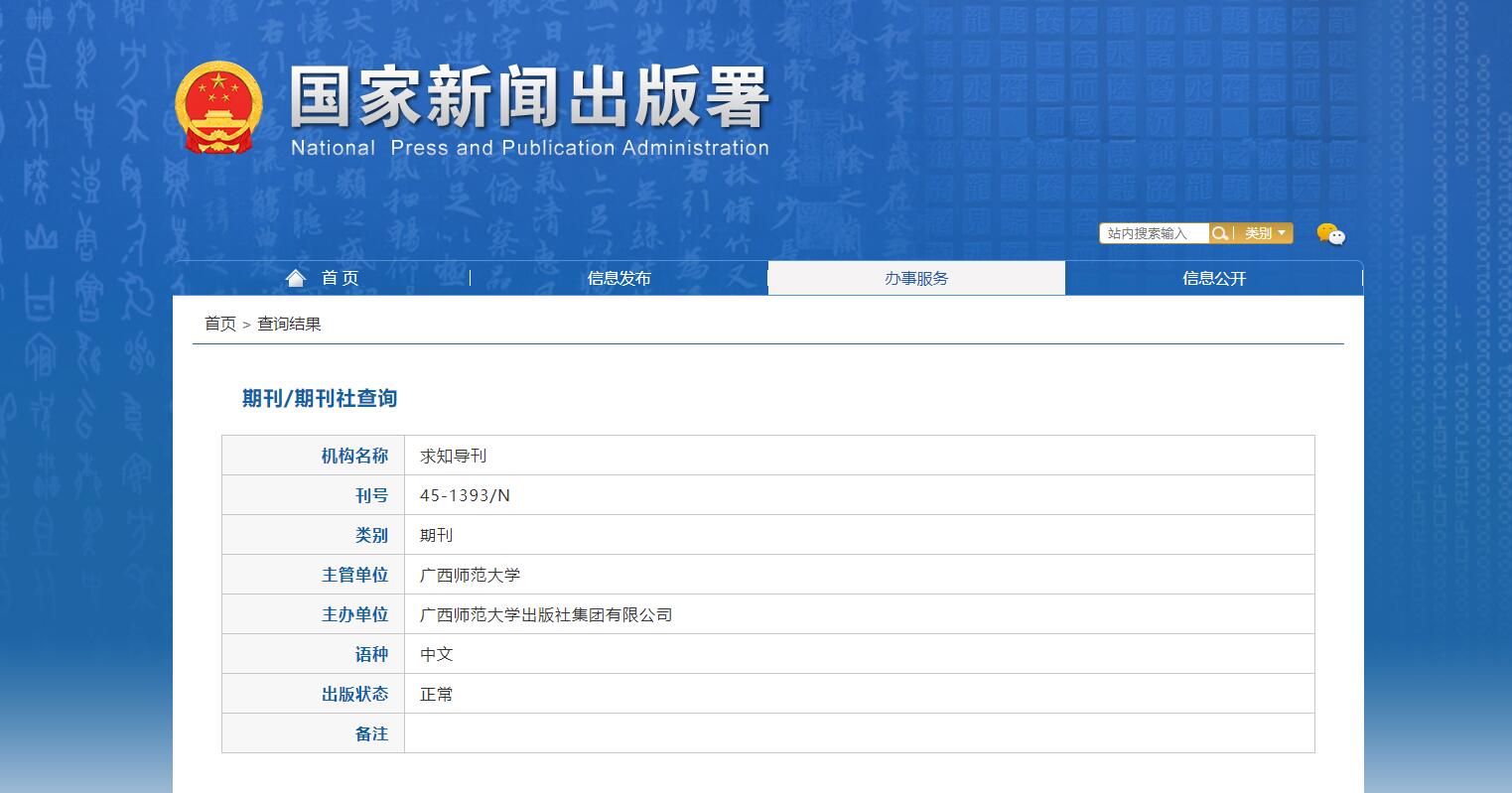Focus the 站内搜索输入 search field
1512x793 pixels.
tap(1154, 233)
